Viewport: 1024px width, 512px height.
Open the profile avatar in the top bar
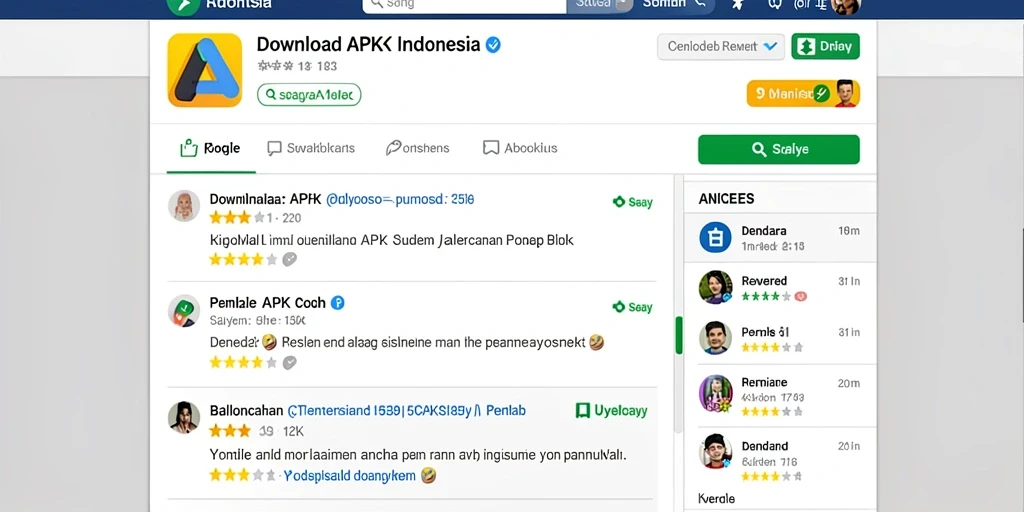[846, 5]
